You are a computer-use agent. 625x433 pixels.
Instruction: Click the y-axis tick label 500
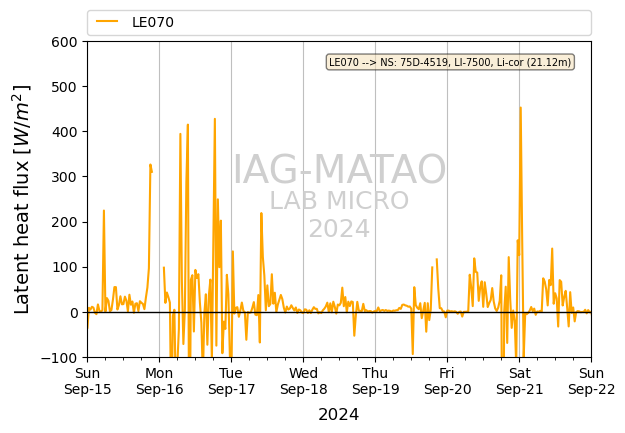[64, 87]
